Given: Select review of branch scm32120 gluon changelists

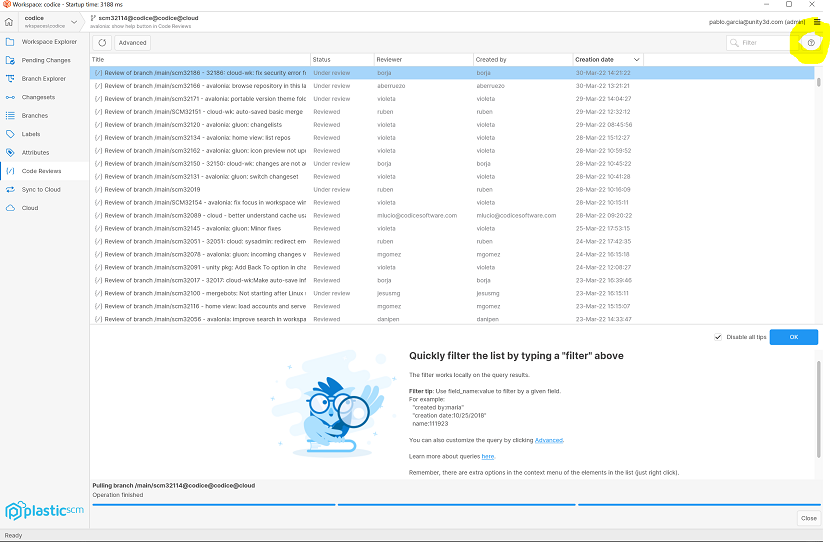Looking at the screenshot, I should click(452, 124).
